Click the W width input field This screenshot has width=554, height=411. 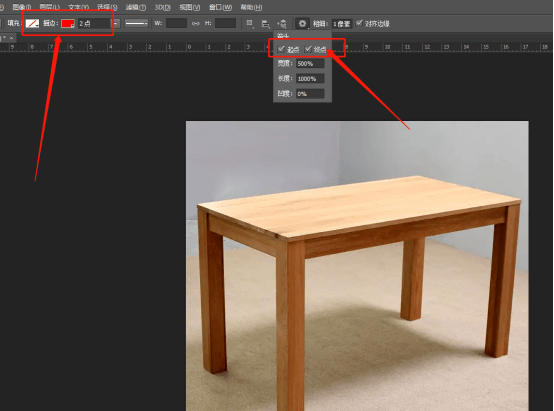point(176,24)
